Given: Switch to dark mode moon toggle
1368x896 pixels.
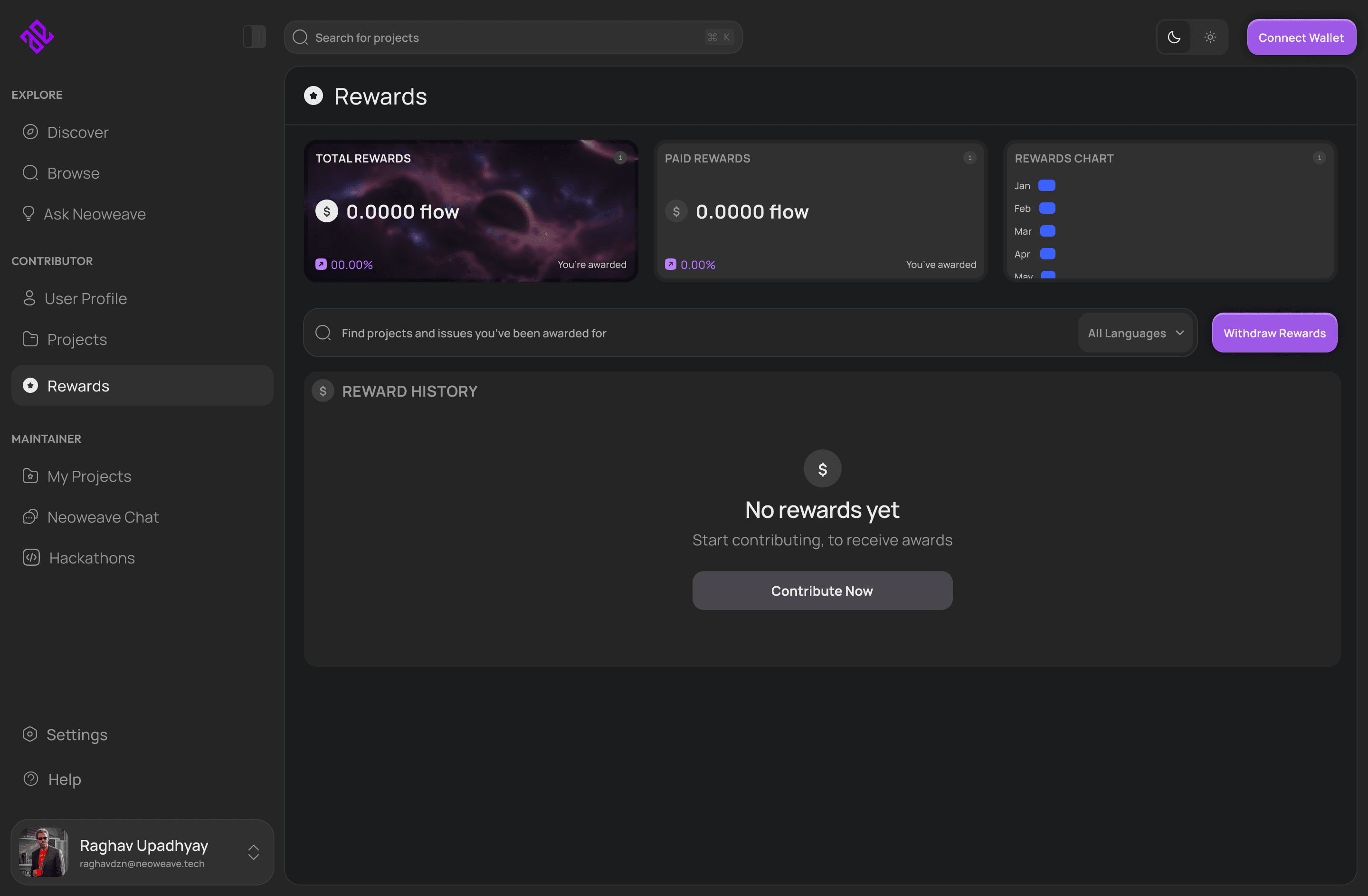Looking at the screenshot, I should [x=1174, y=38].
